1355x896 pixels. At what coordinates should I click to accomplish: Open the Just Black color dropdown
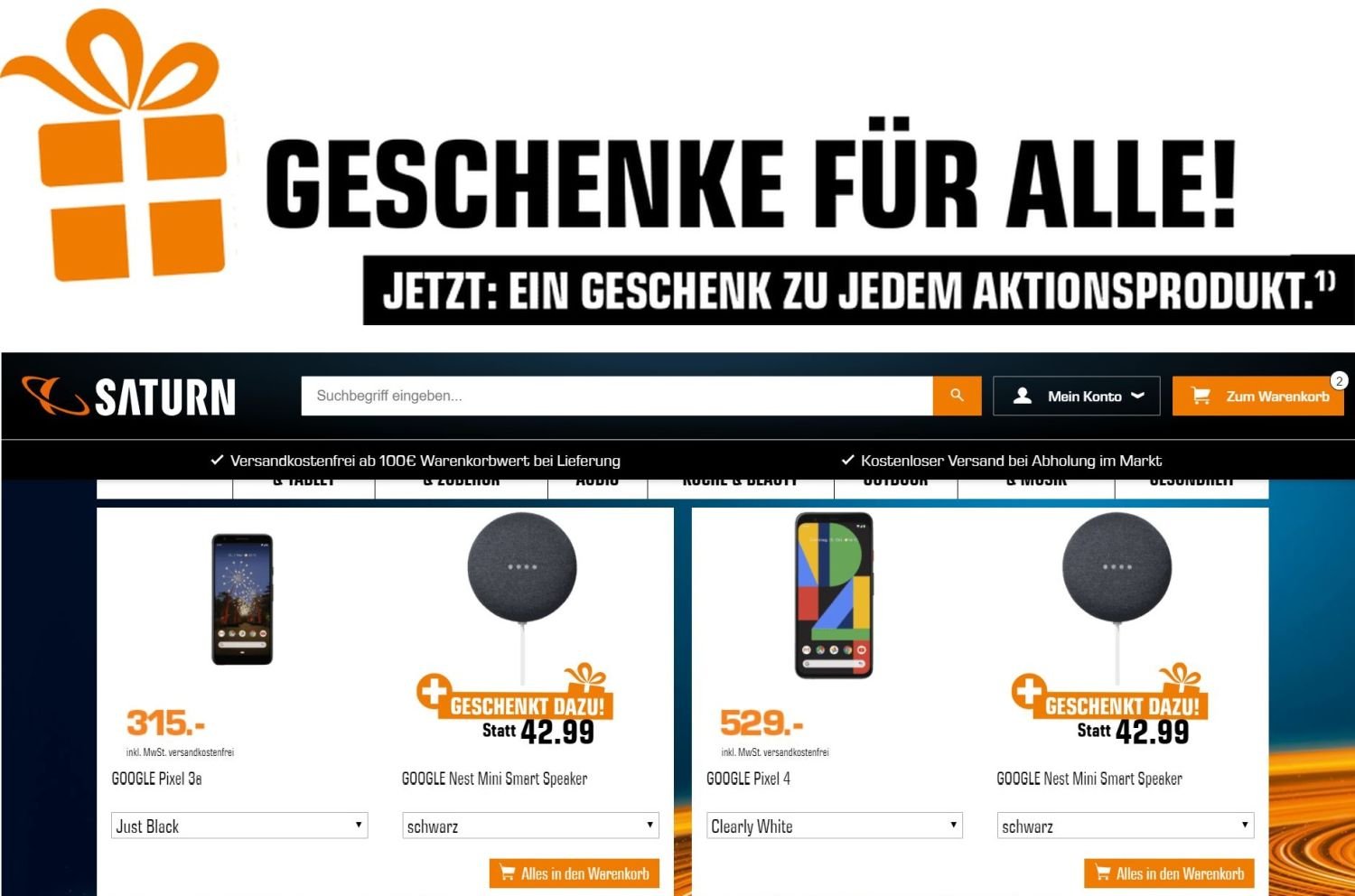click(x=239, y=826)
